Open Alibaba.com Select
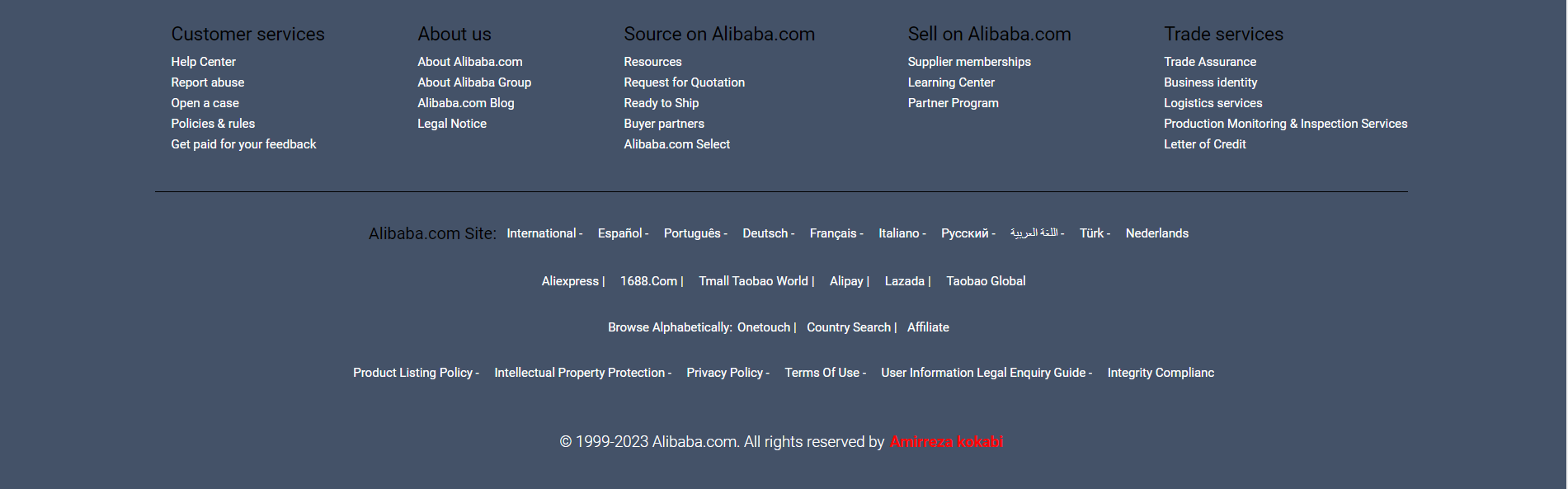This screenshot has height=489, width=1568. click(676, 144)
